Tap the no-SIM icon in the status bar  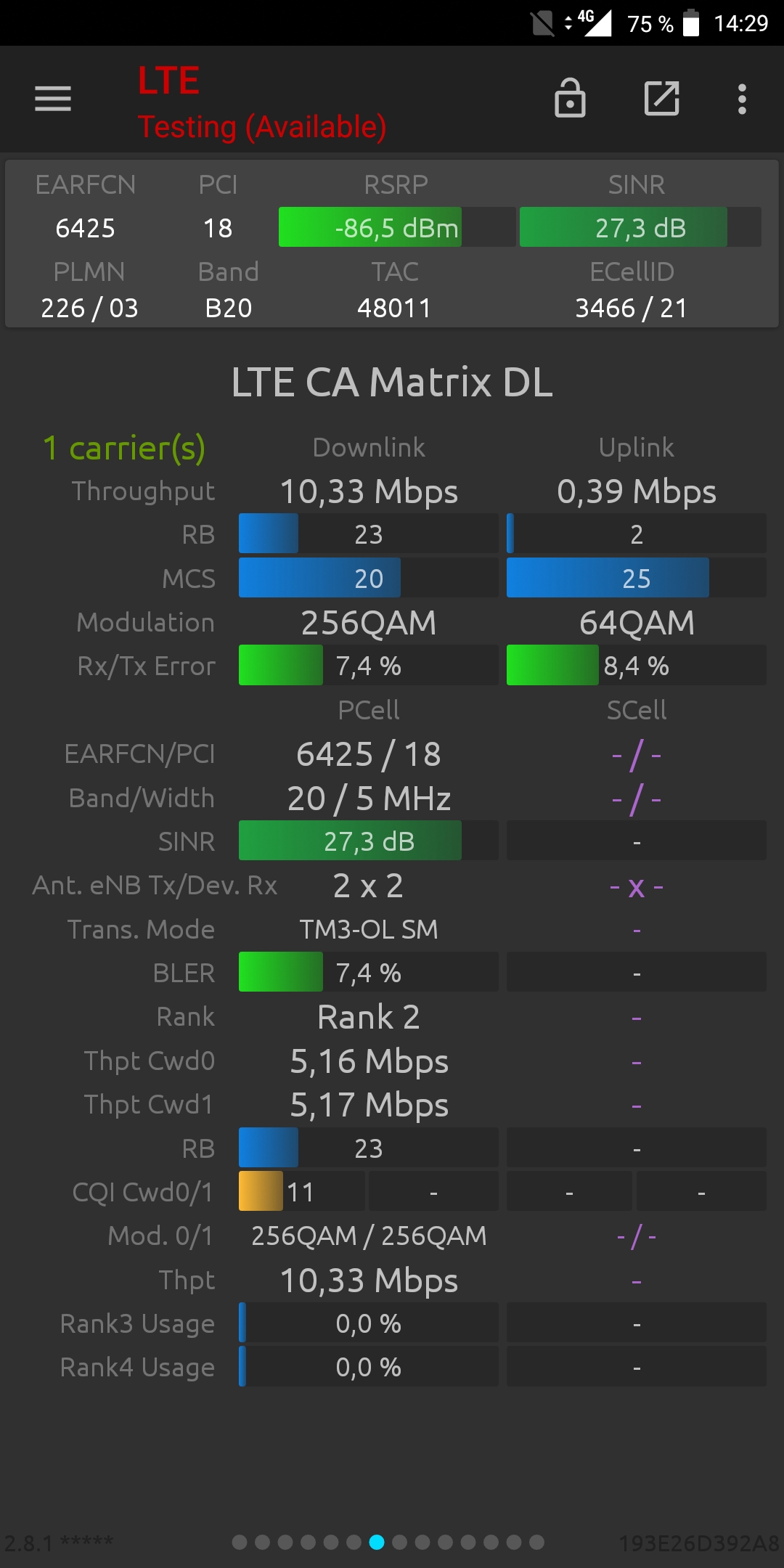[542, 23]
